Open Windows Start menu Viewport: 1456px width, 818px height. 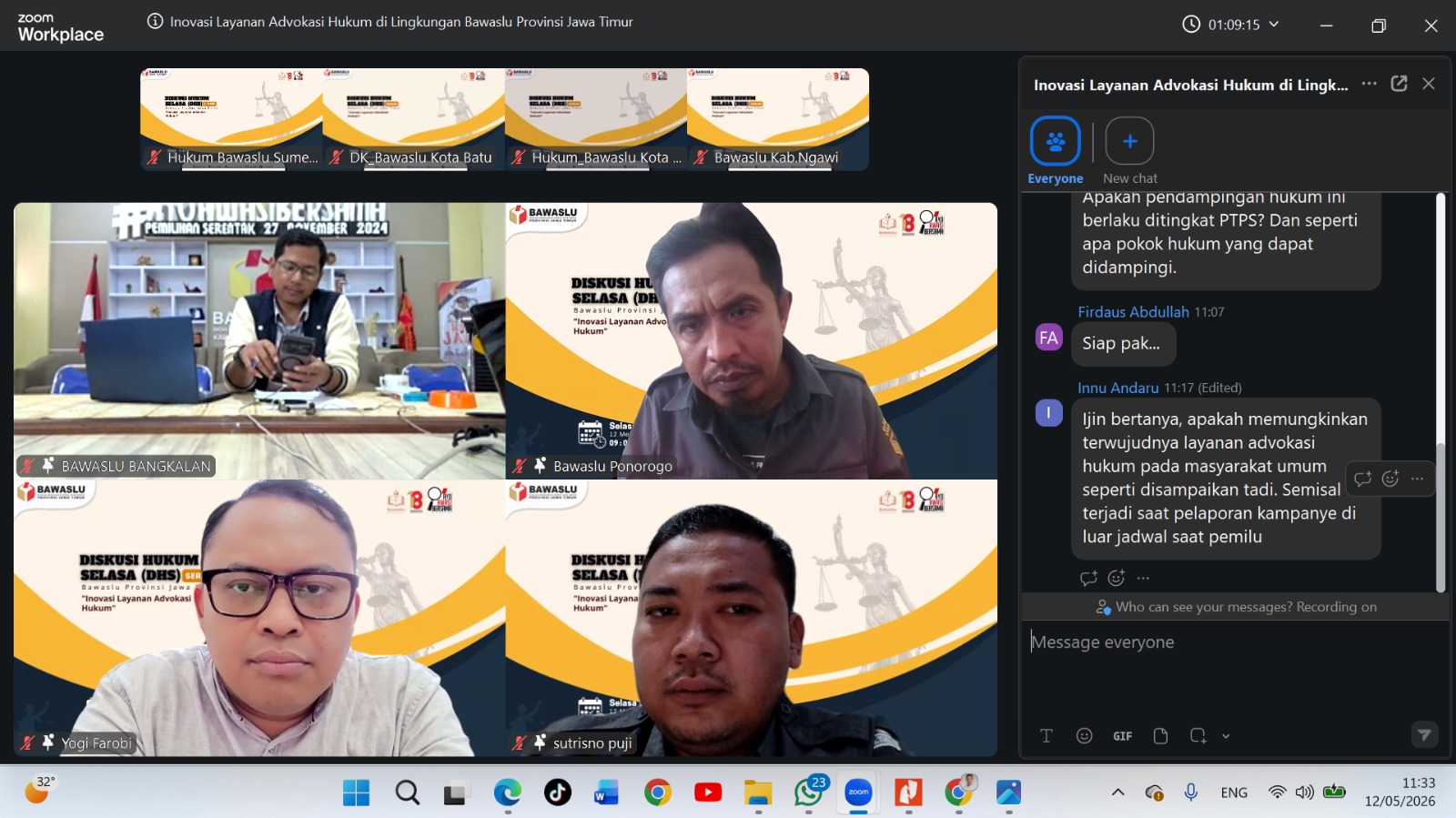point(356,793)
